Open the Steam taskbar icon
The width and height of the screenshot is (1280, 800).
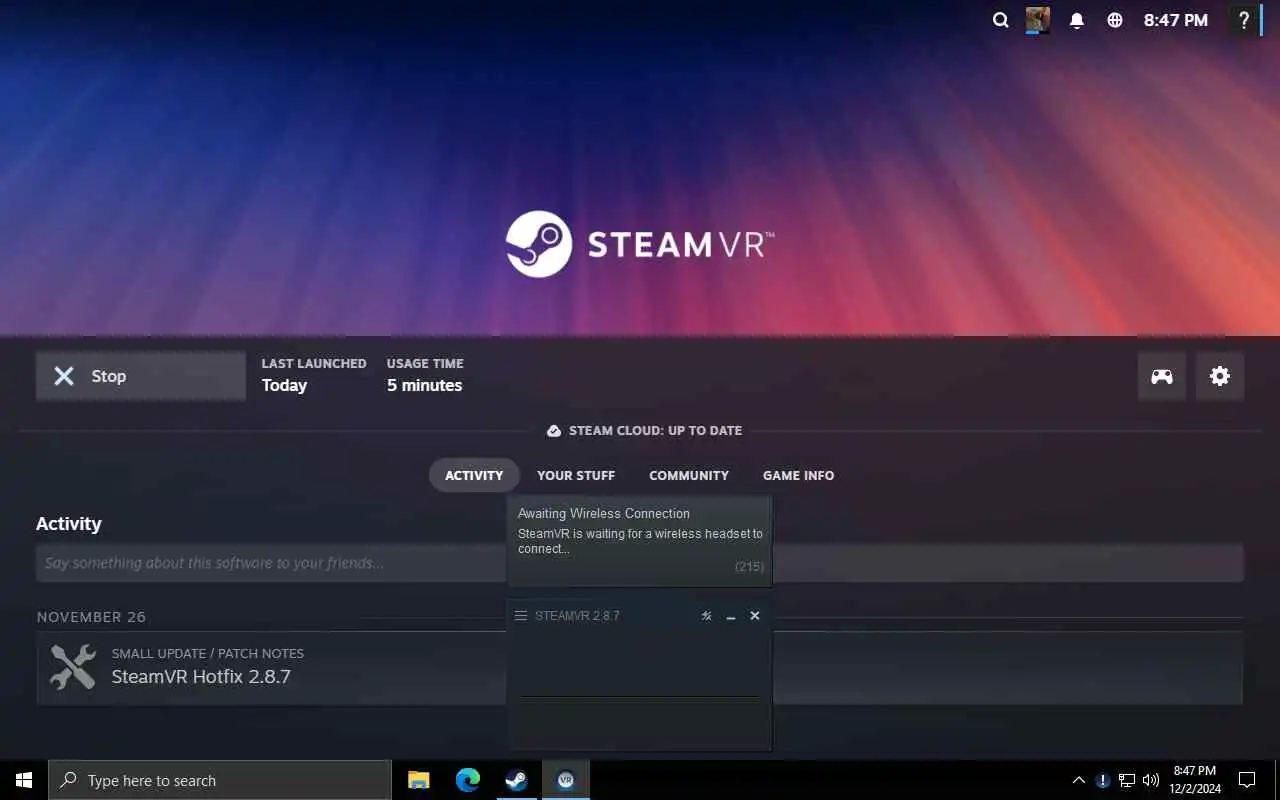[516, 780]
